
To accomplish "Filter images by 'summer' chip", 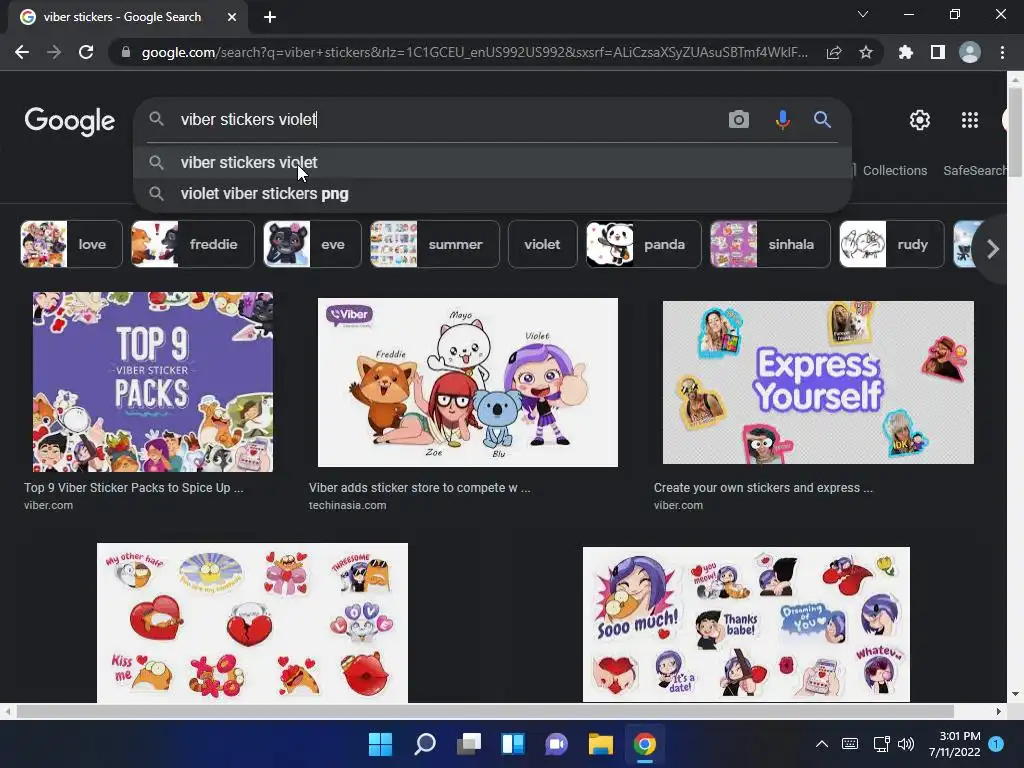I will (435, 244).
